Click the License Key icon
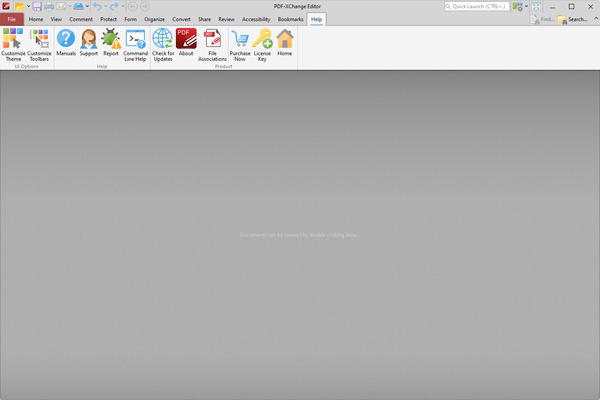The height and width of the screenshot is (400, 600). [262, 44]
